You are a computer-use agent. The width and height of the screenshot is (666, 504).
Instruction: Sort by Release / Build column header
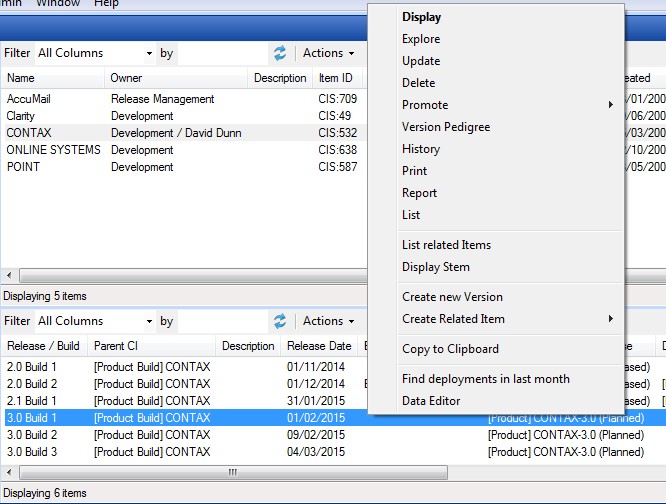coord(44,346)
